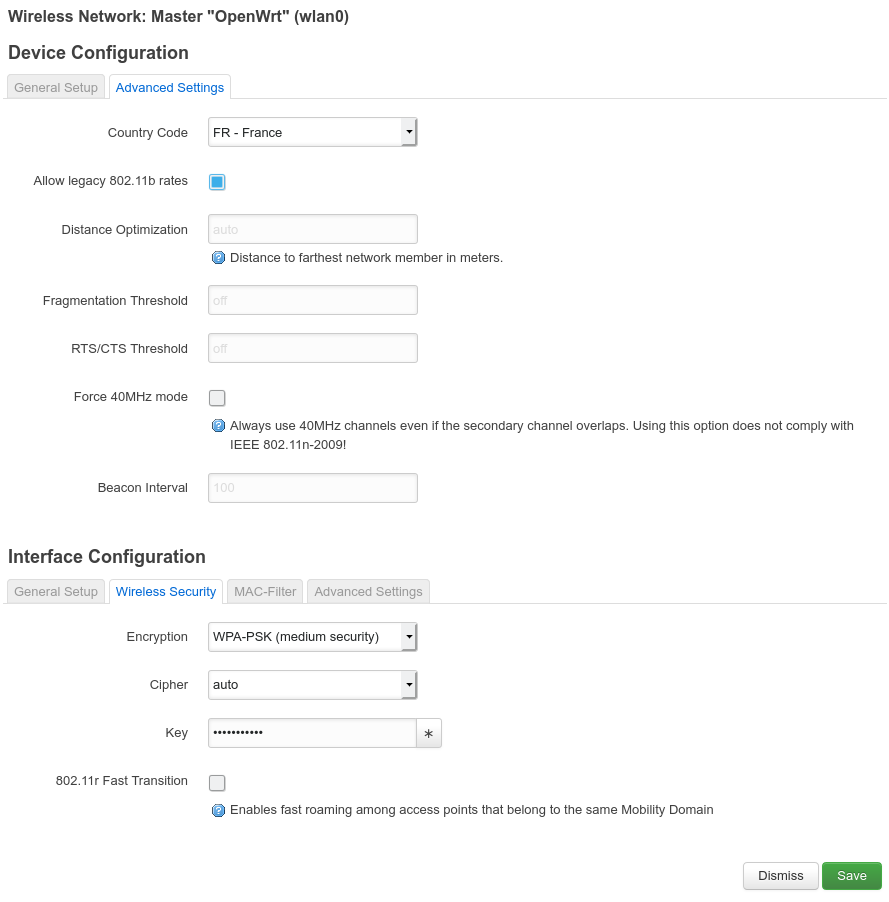Open Interface Configuration Advanced Settings tab
This screenshot has width=889, height=902.
pos(367,591)
